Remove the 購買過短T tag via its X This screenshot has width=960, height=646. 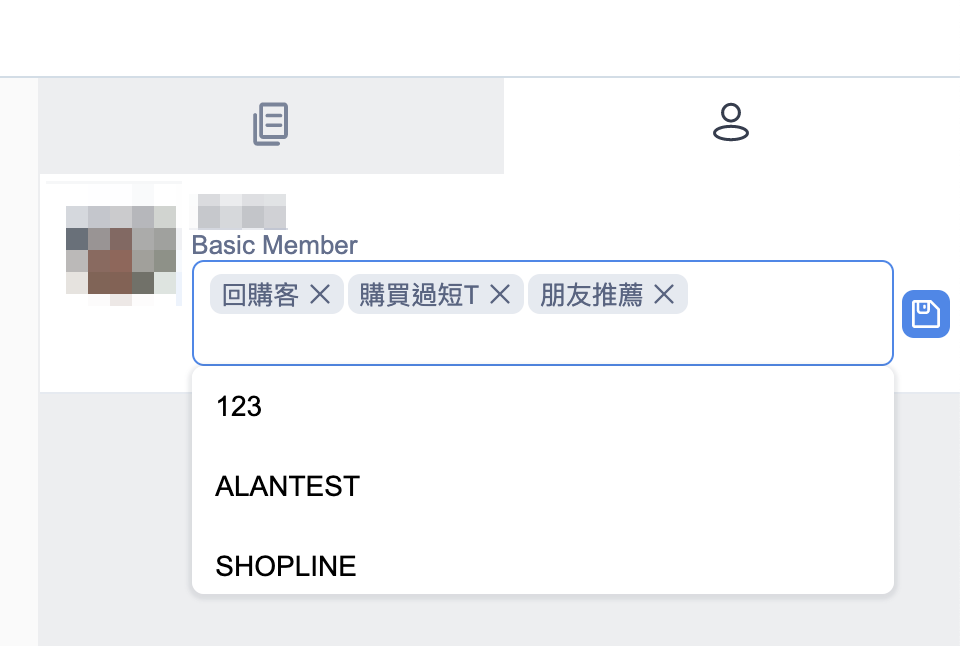(500, 295)
